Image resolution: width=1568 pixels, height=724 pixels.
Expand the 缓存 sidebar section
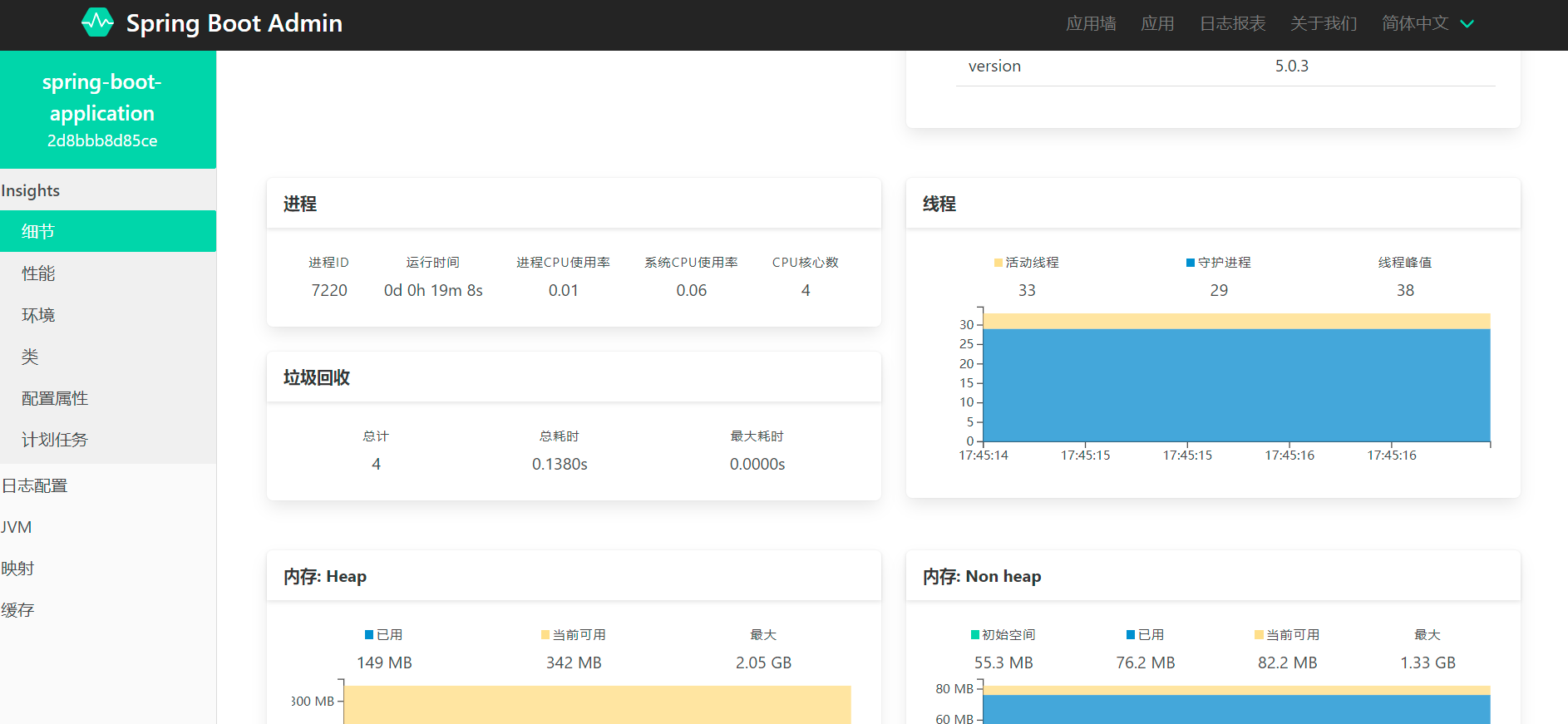(x=108, y=610)
